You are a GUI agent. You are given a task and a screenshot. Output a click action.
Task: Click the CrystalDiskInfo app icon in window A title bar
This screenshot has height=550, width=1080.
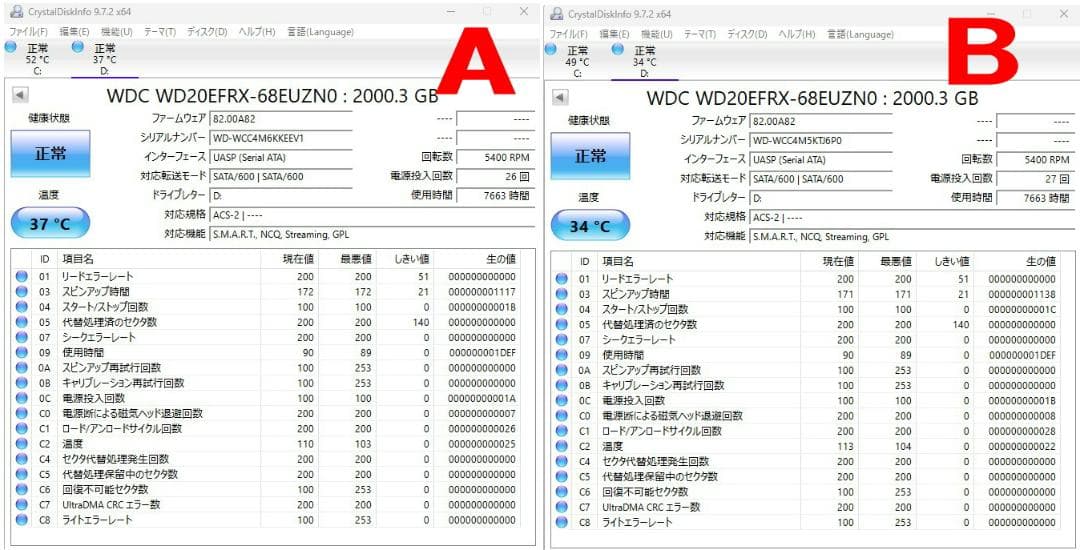(x=17, y=12)
